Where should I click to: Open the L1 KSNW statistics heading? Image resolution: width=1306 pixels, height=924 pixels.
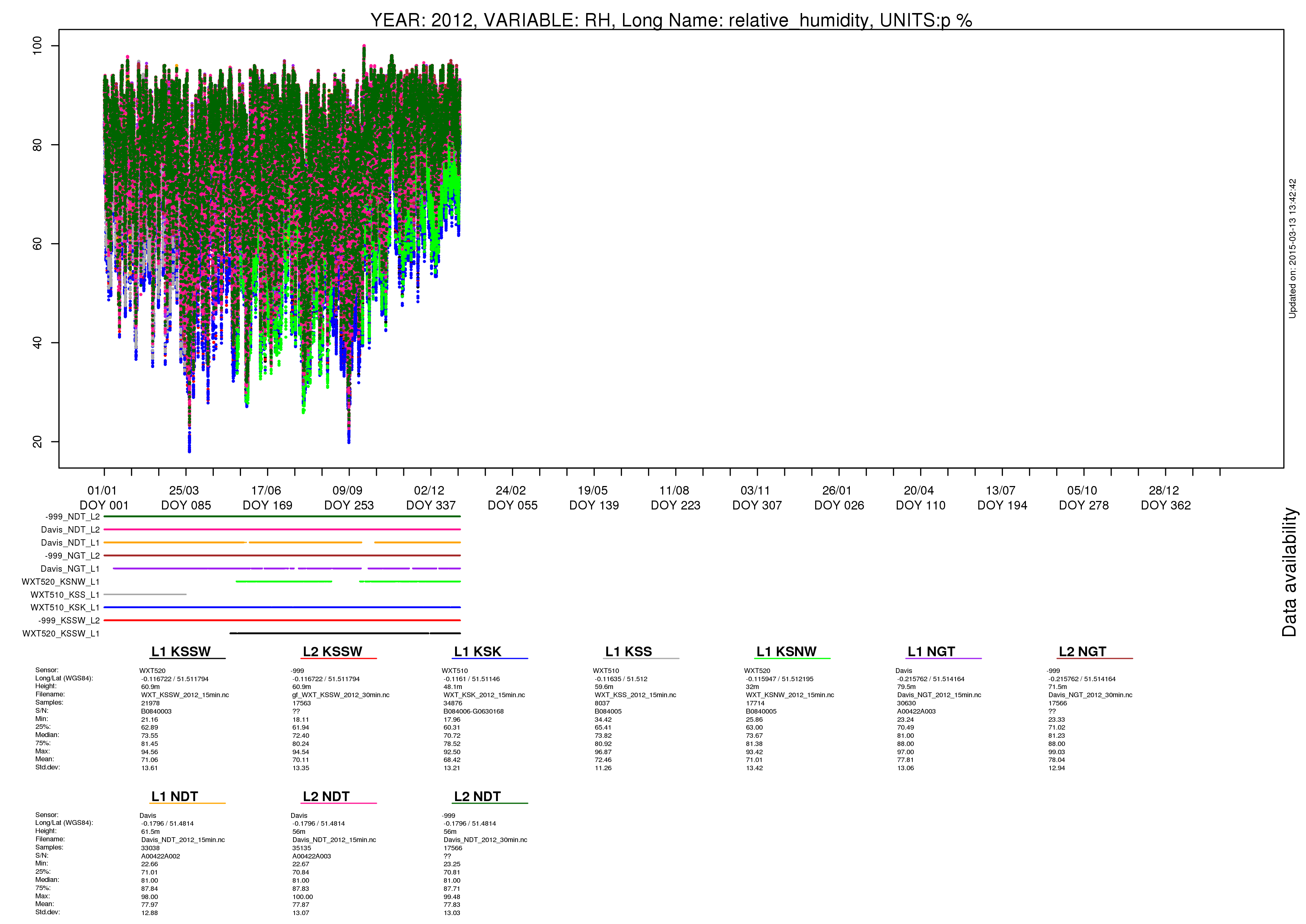tap(787, 651)
